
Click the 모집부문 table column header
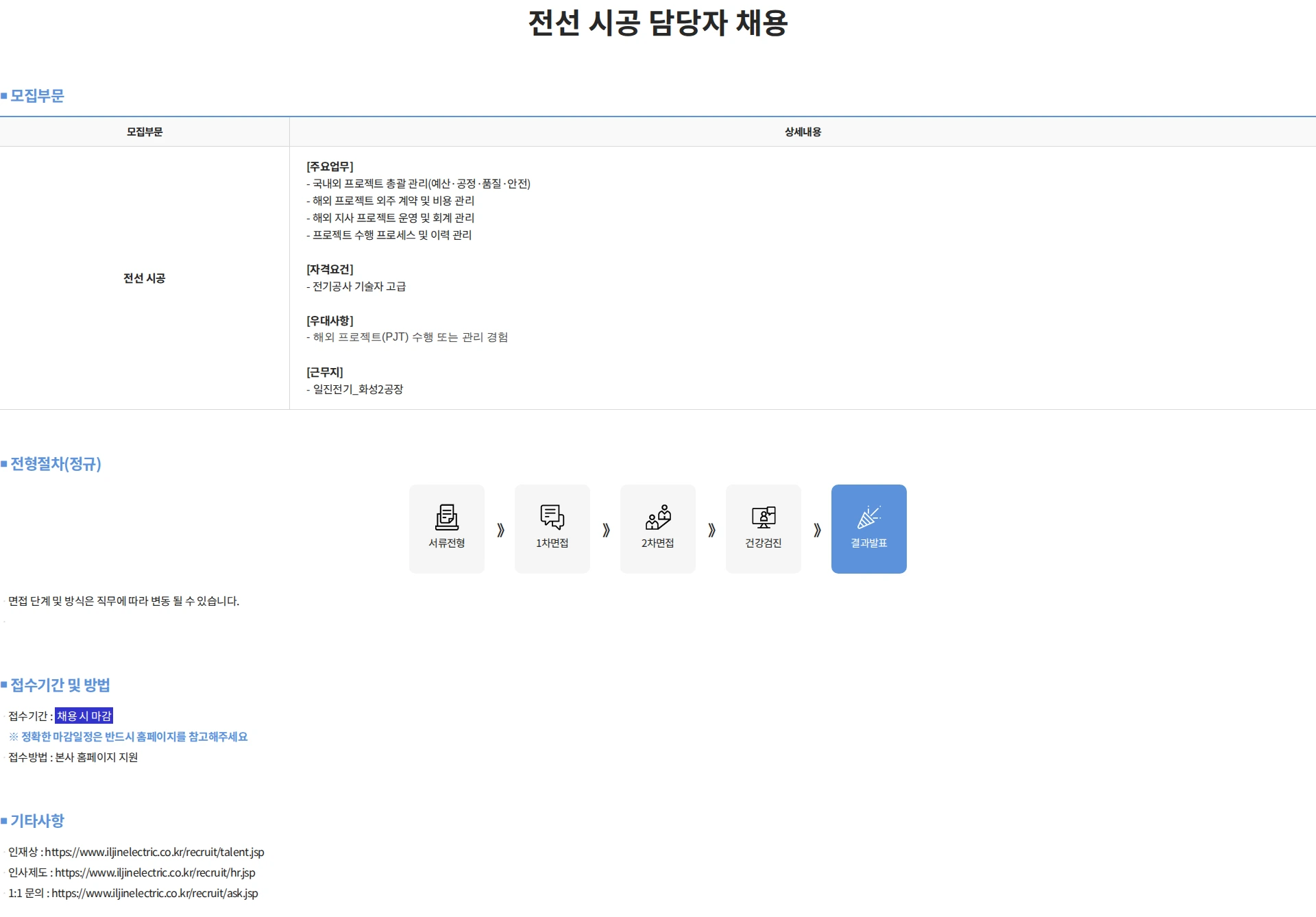pos(145,132)
